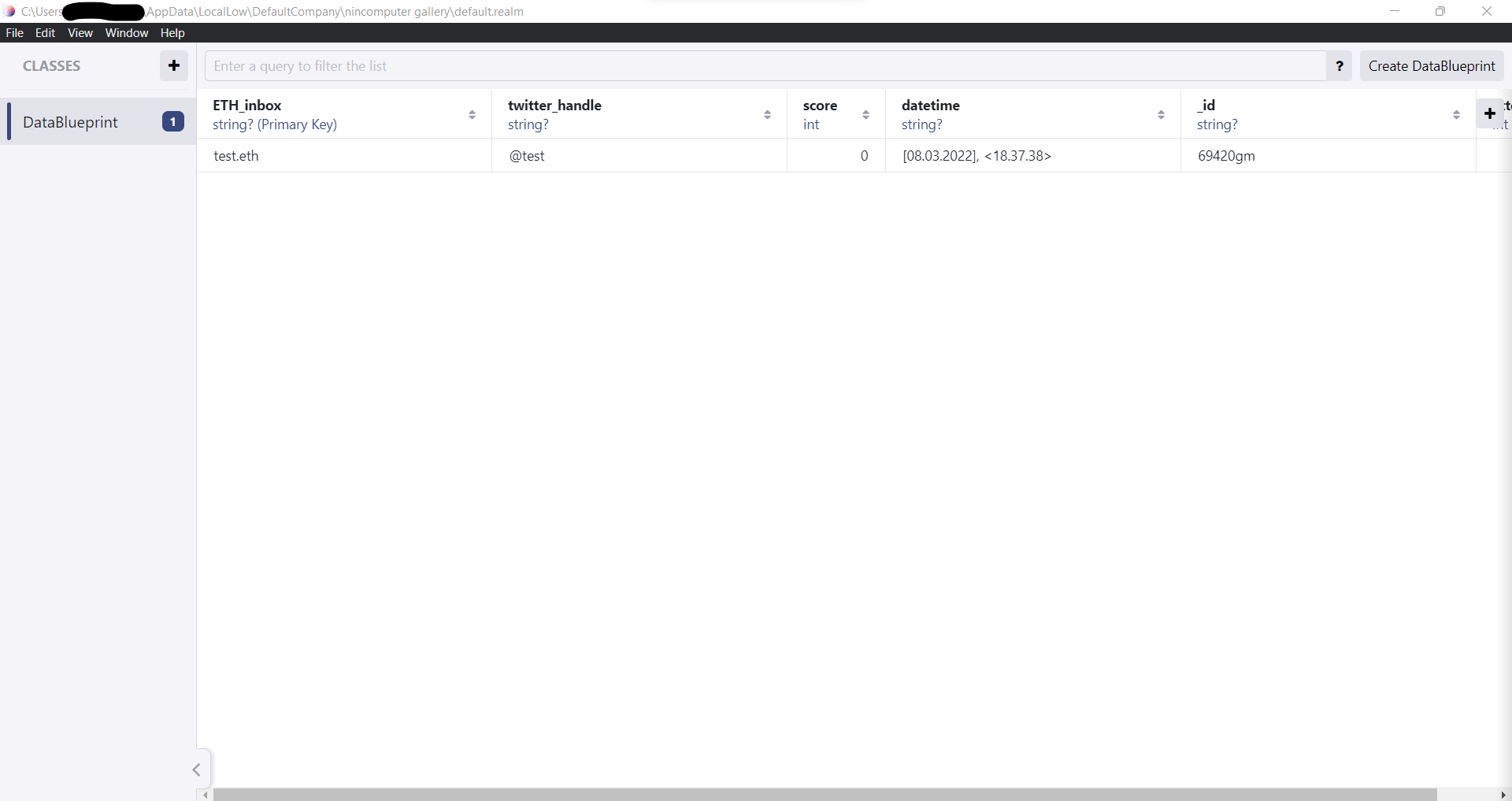1512x801 pixels.
Task: Select the DataBlueprint class in sidebar
Action: (98, 122)
